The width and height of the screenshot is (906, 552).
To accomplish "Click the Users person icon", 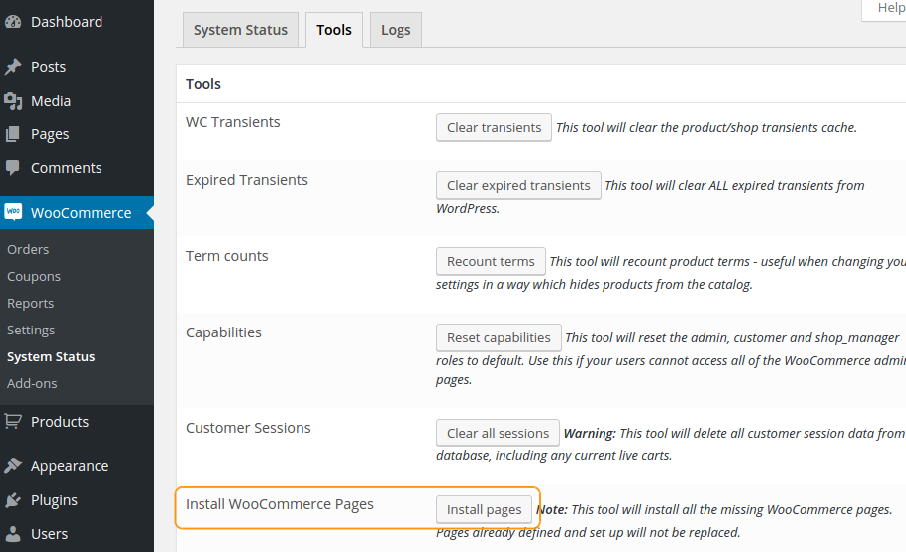I will (13, 534).
